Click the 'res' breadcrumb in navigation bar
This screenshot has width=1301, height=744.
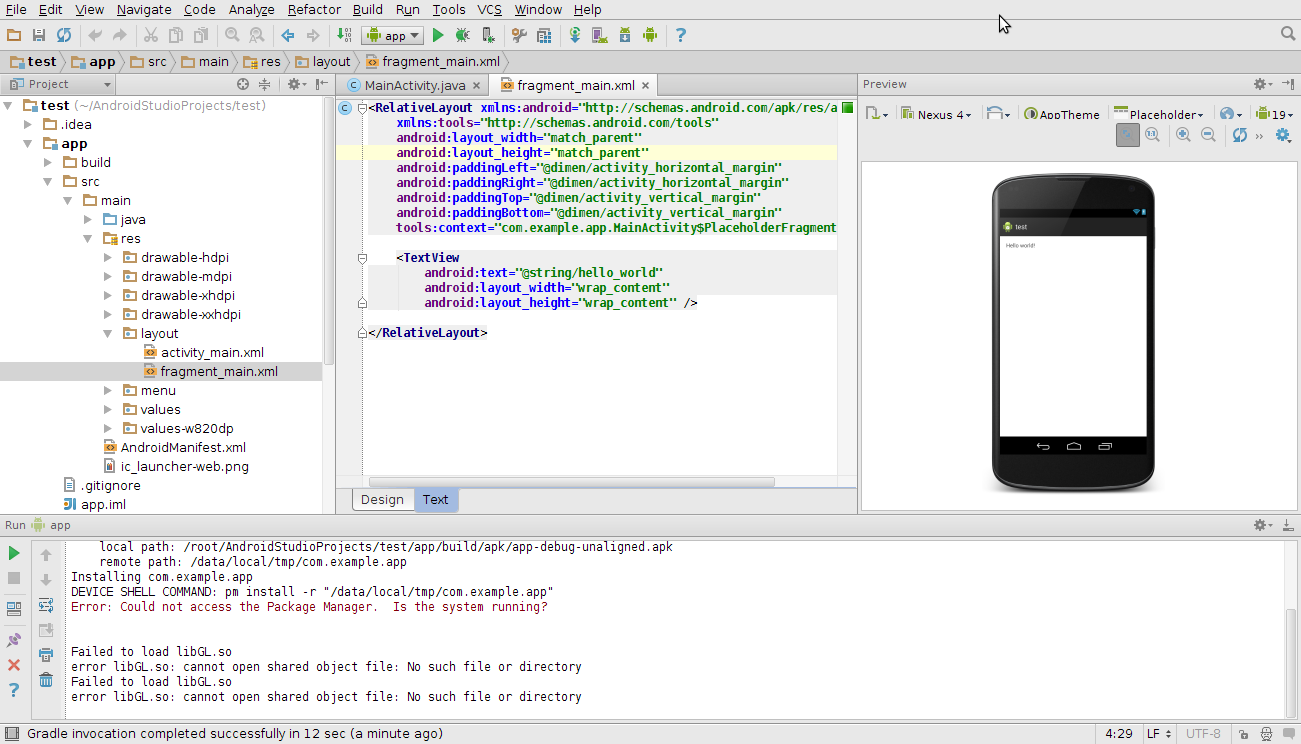[262, 62]
